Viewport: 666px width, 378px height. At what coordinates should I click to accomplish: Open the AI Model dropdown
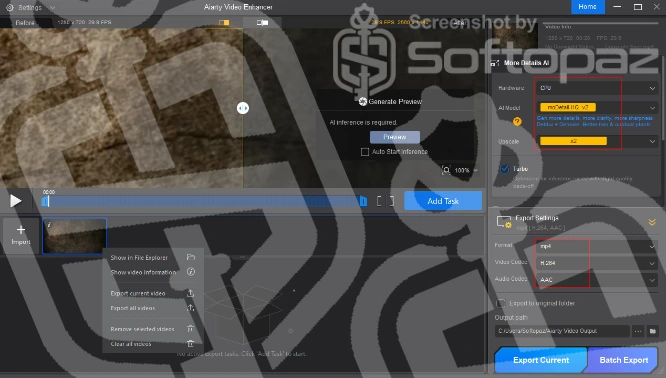coord(597,107)
